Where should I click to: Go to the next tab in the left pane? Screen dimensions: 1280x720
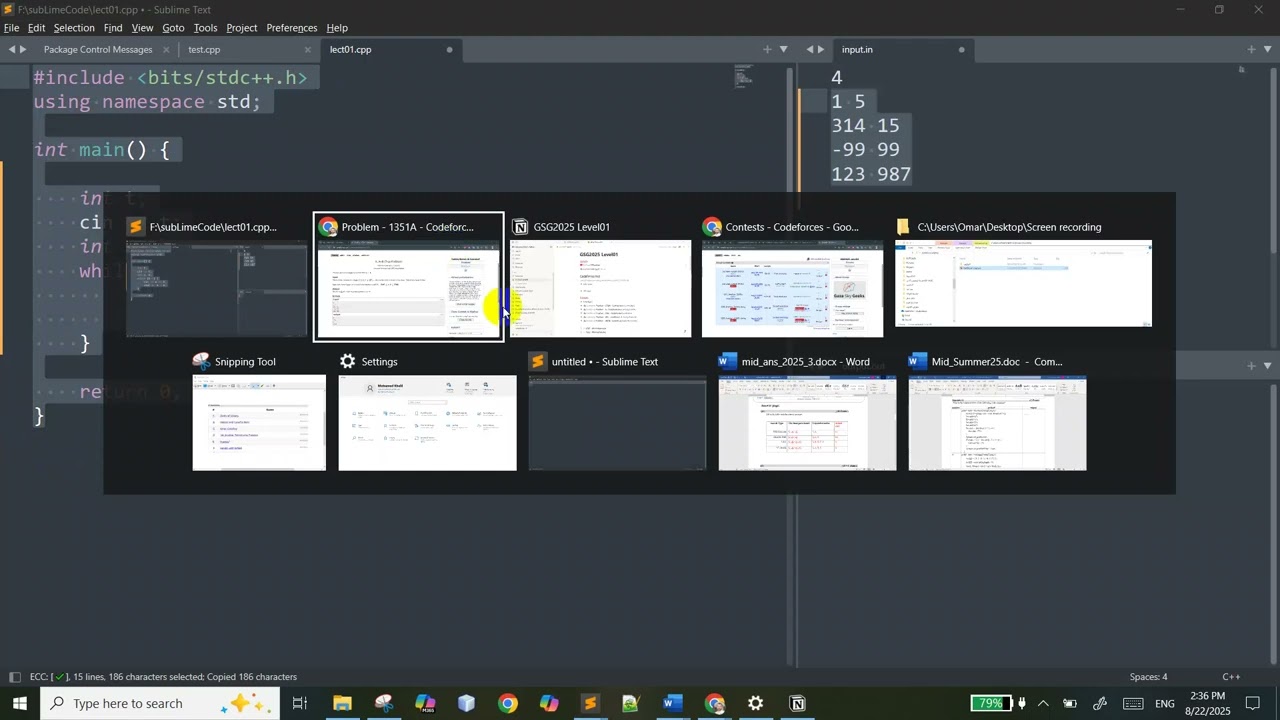click(24, 49)
